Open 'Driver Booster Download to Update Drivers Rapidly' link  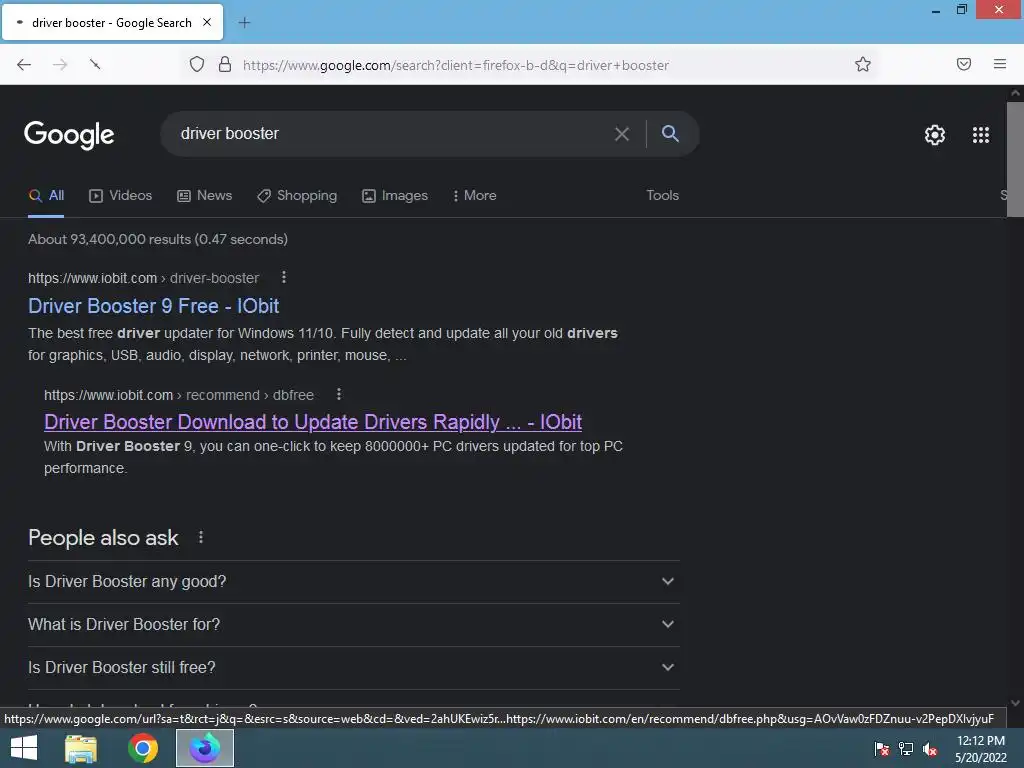click(x=313, y=422)
